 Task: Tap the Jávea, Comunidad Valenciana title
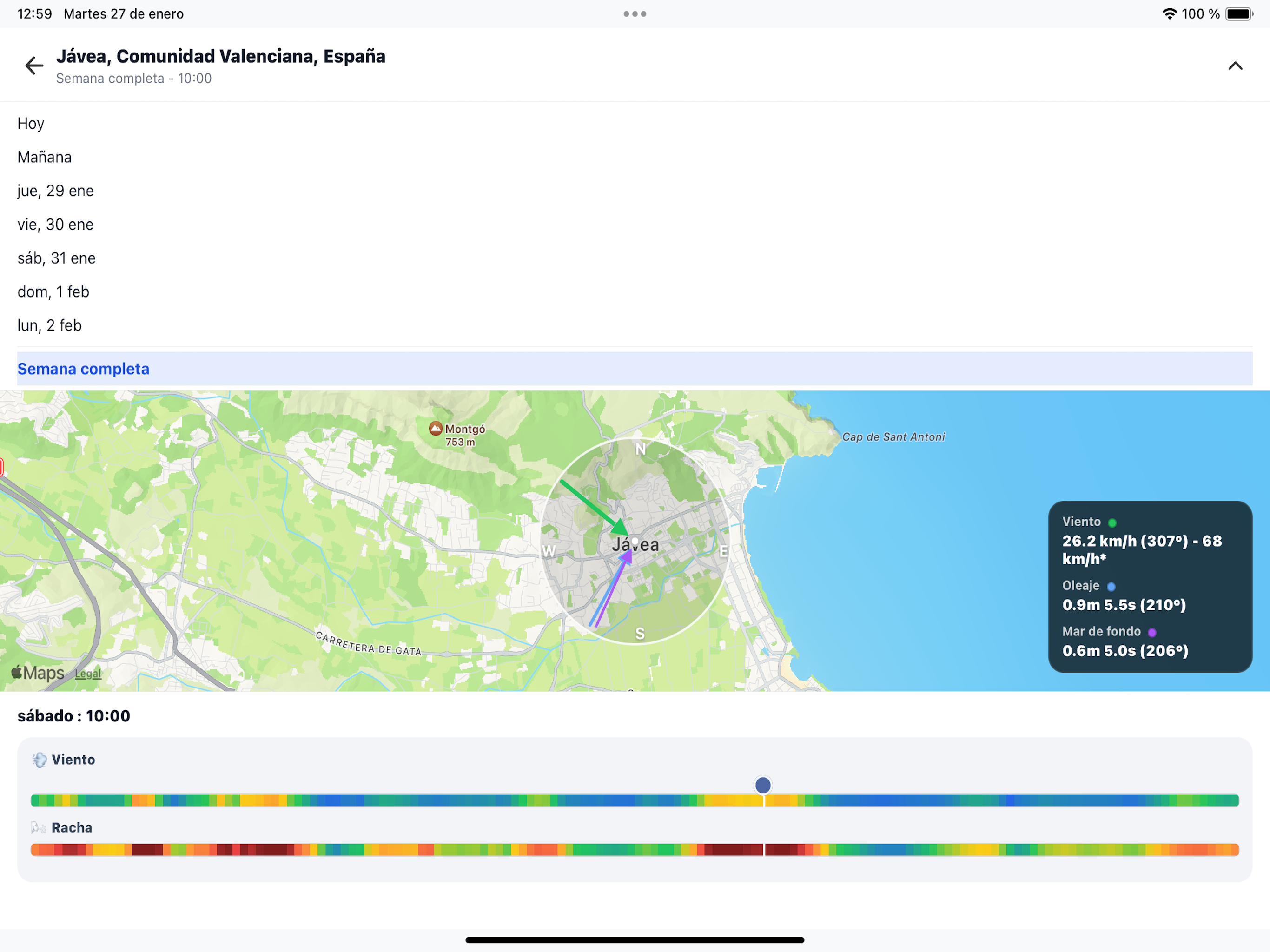point(221,56)
